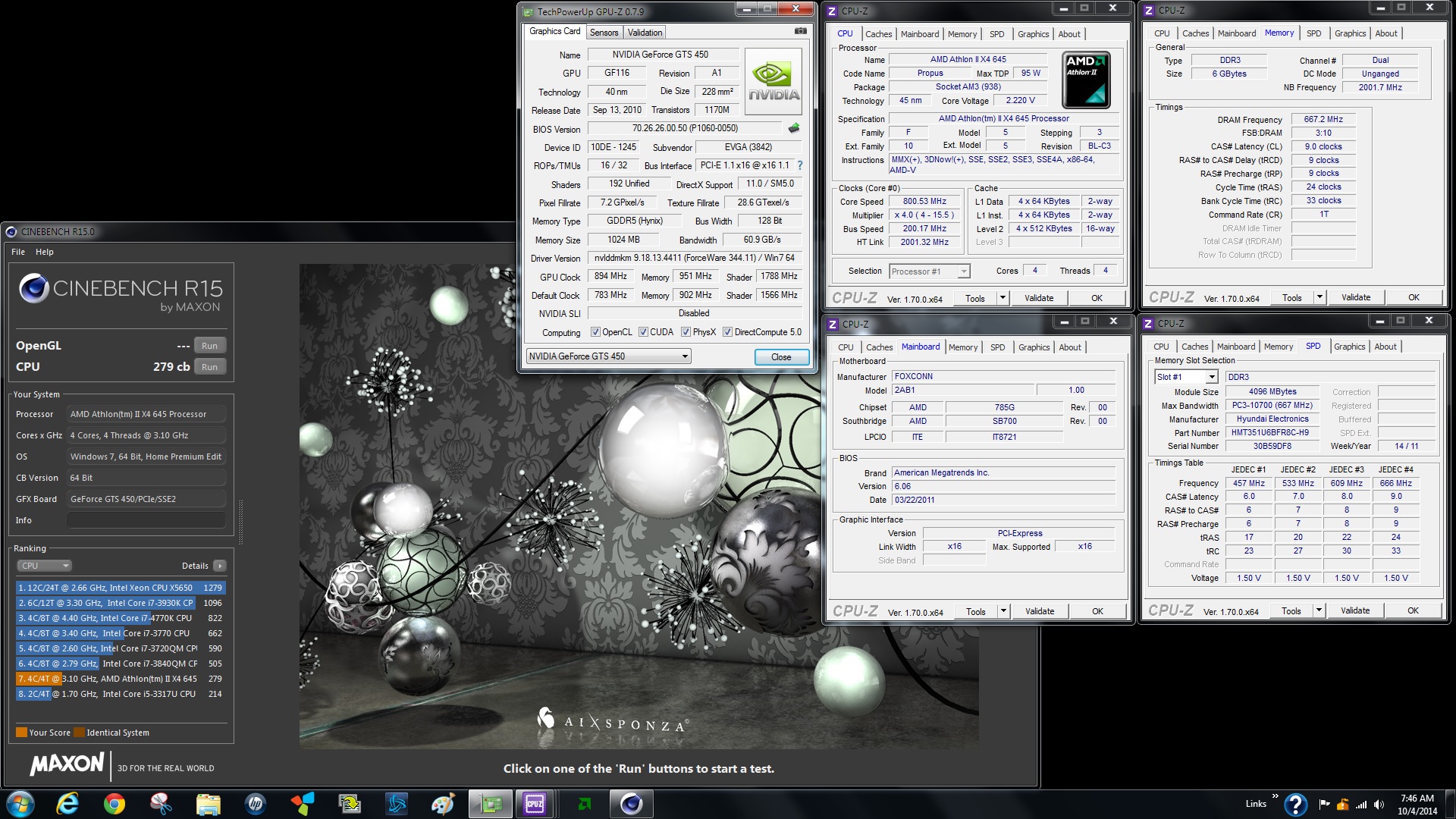Switch to CPU-Z via taskbar icon
Image resolution: width=1456 pixels, height=819 pixels.
535,804
